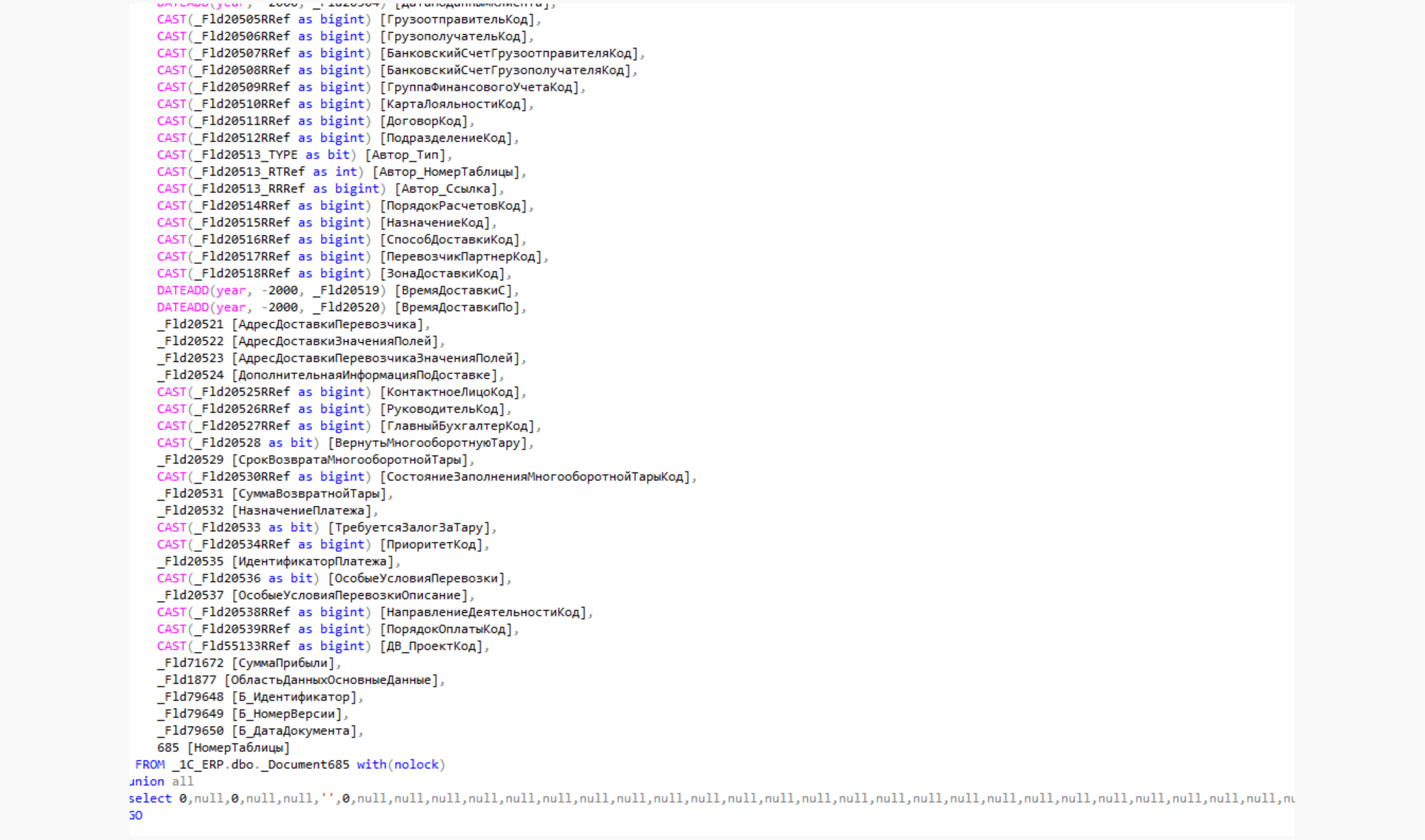Click the _Fld20536 field name

coord(228,579)
